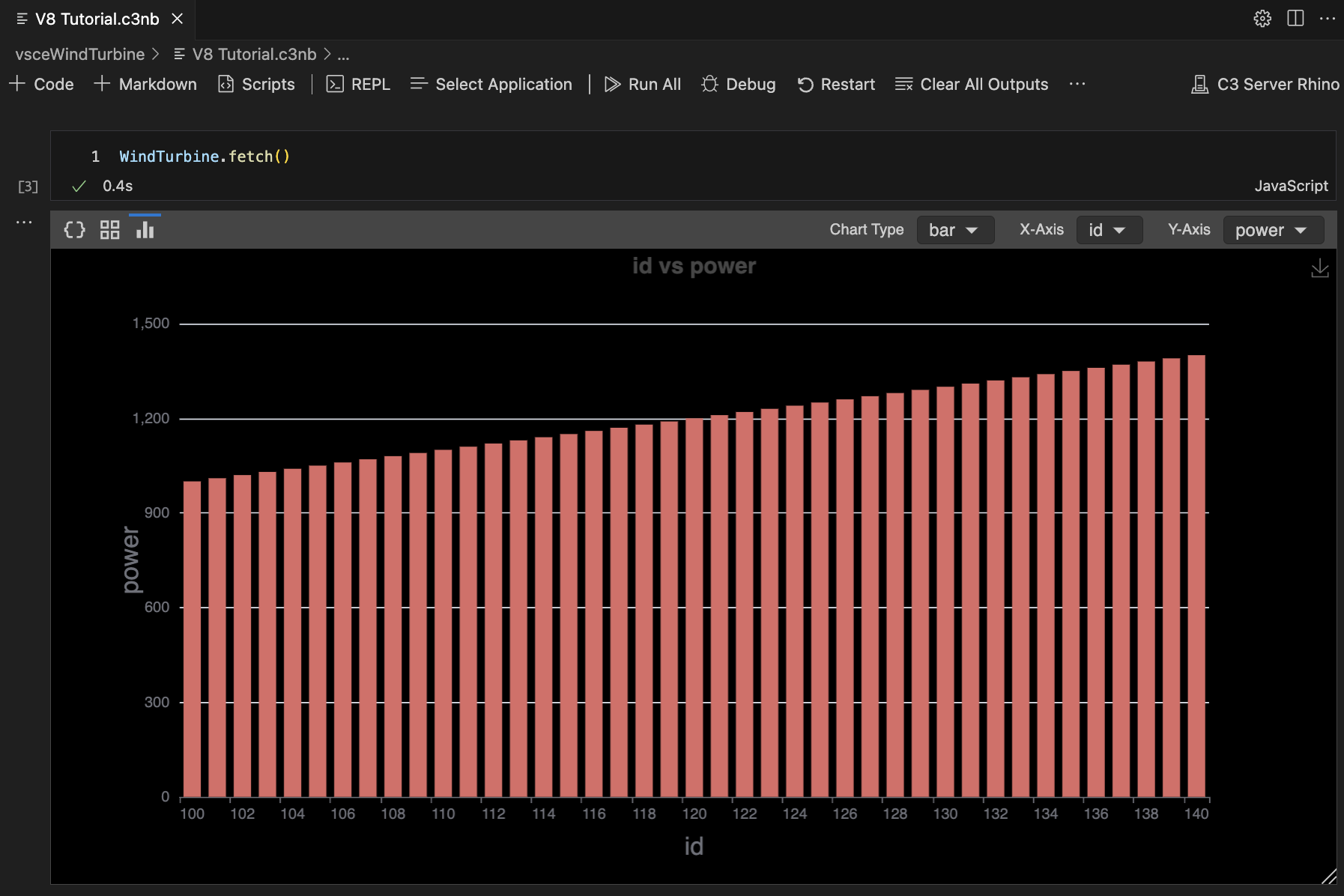Switch output to grid view
Screen dimensions: 1344x896
[109, 229]
